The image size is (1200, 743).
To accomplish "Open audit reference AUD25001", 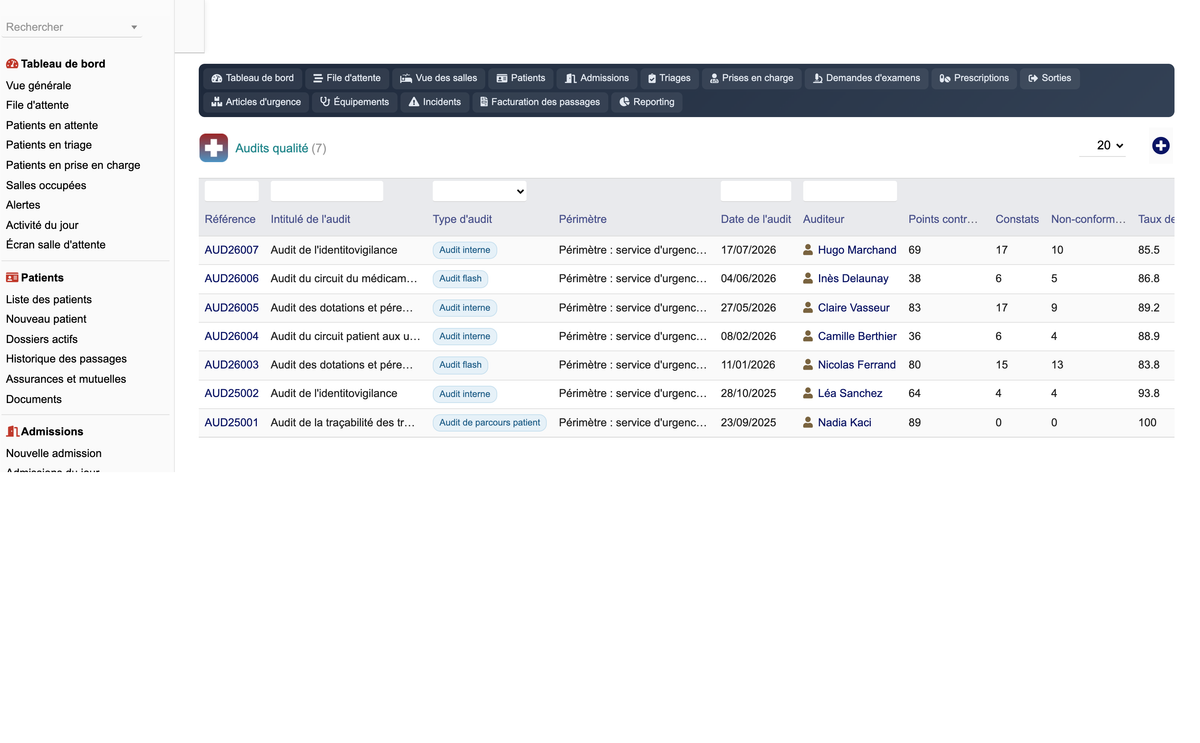I will pos(232,423).
